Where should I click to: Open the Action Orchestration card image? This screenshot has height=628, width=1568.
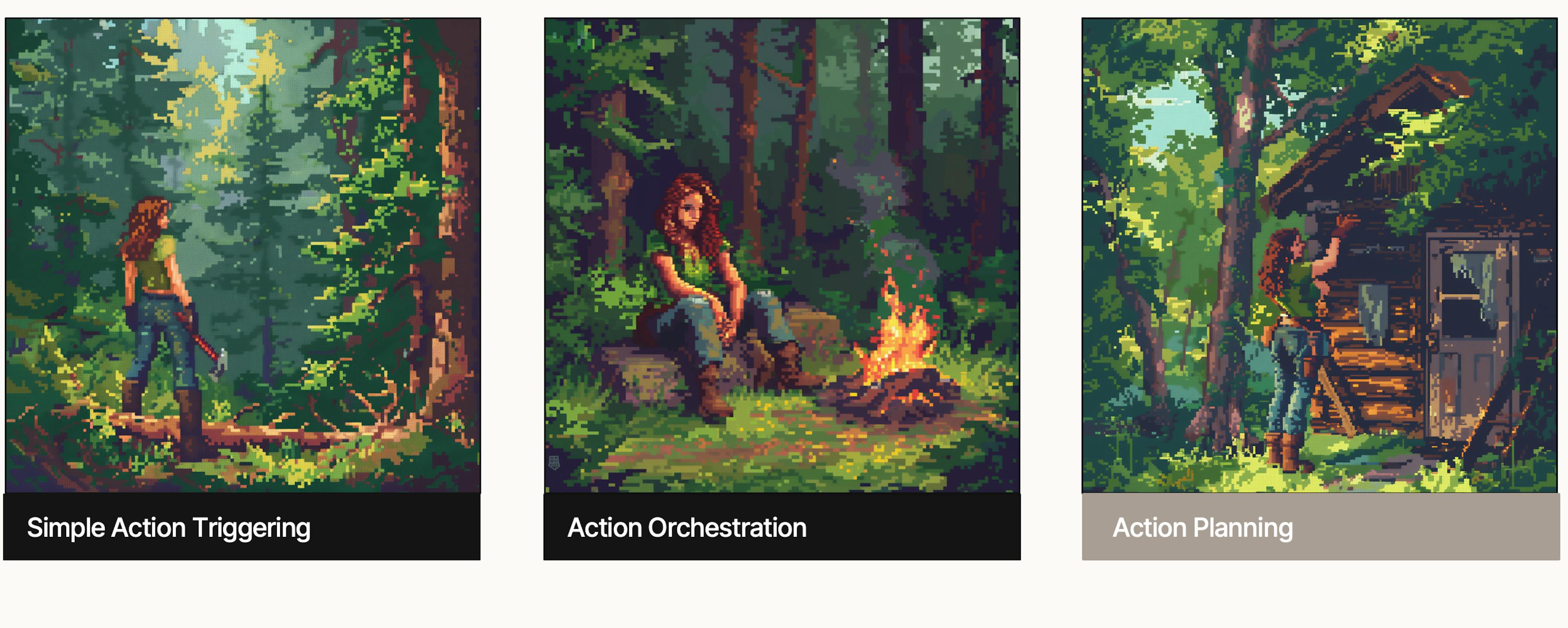782,255
